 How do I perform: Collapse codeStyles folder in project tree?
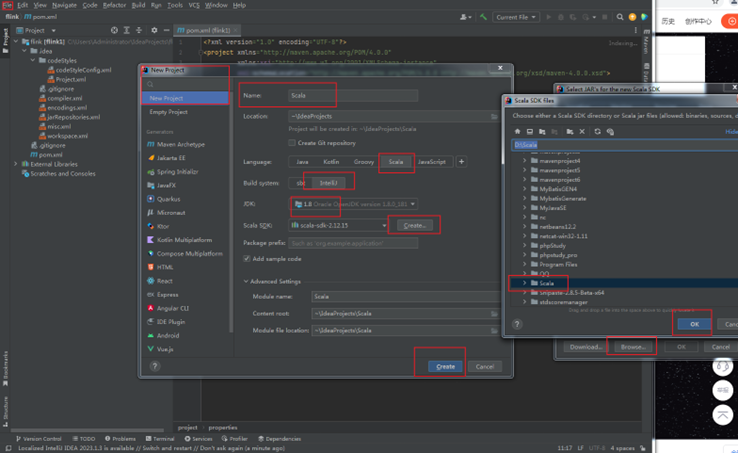(32, 60)
